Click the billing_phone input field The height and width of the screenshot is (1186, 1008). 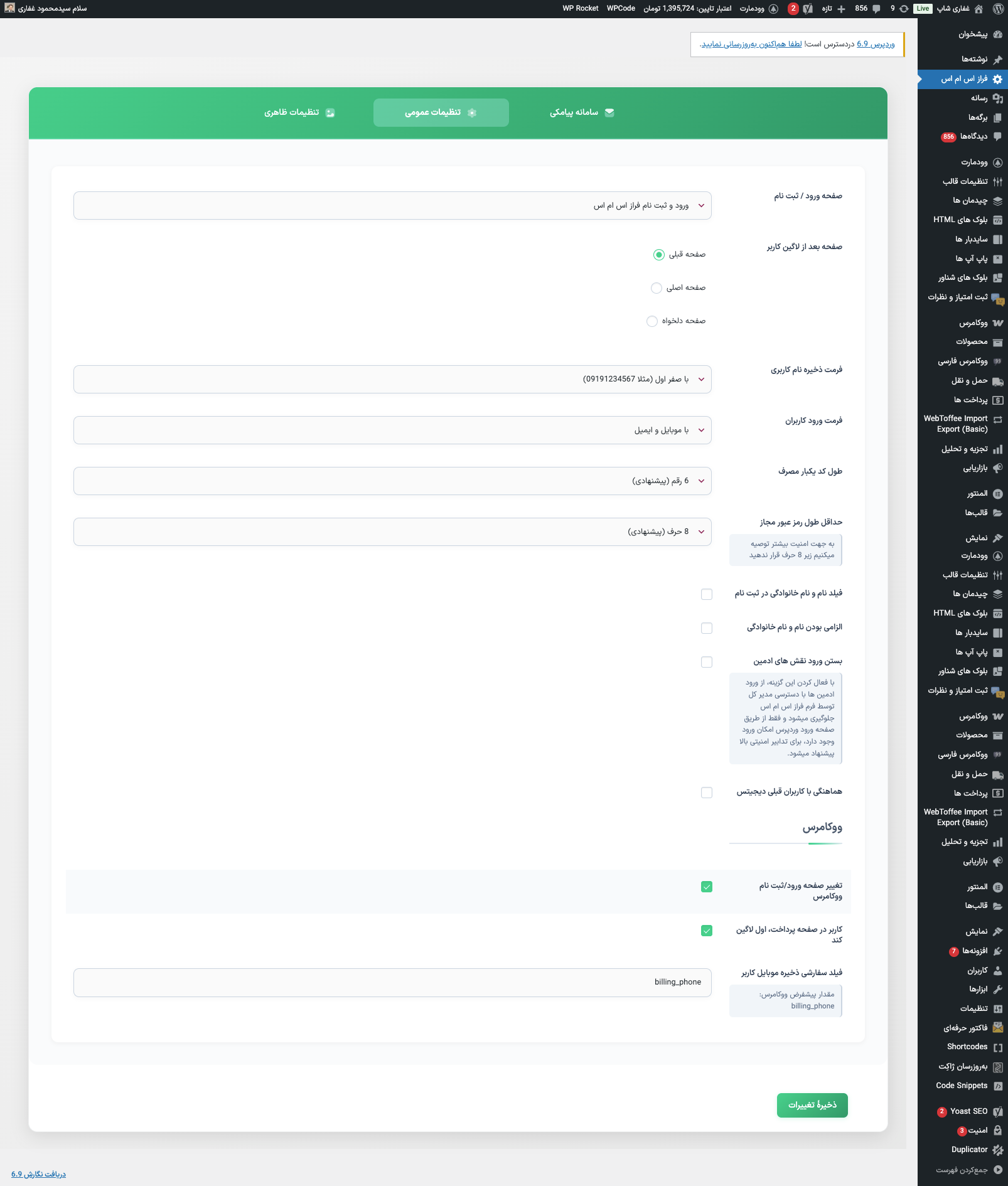click(x=392, y=982)
